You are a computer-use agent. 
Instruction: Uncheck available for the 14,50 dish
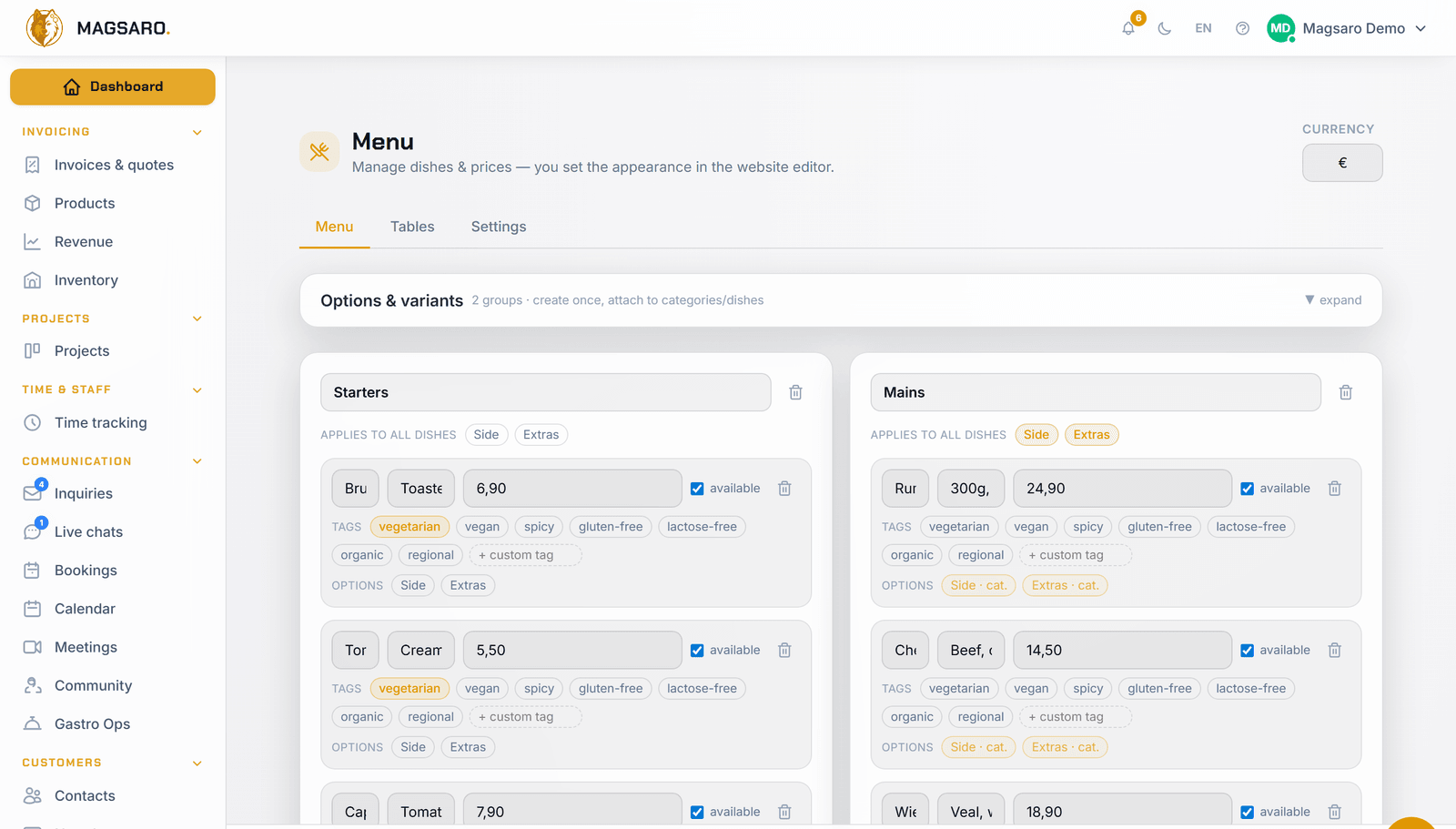(1248, 651)
